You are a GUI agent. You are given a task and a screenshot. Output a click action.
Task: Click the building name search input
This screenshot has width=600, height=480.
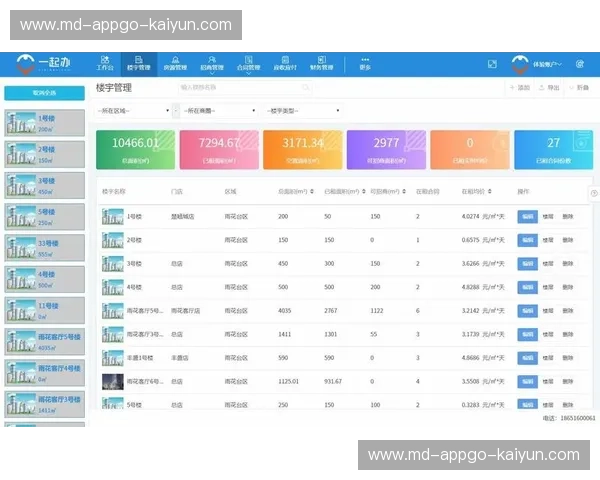pos(245,88)
